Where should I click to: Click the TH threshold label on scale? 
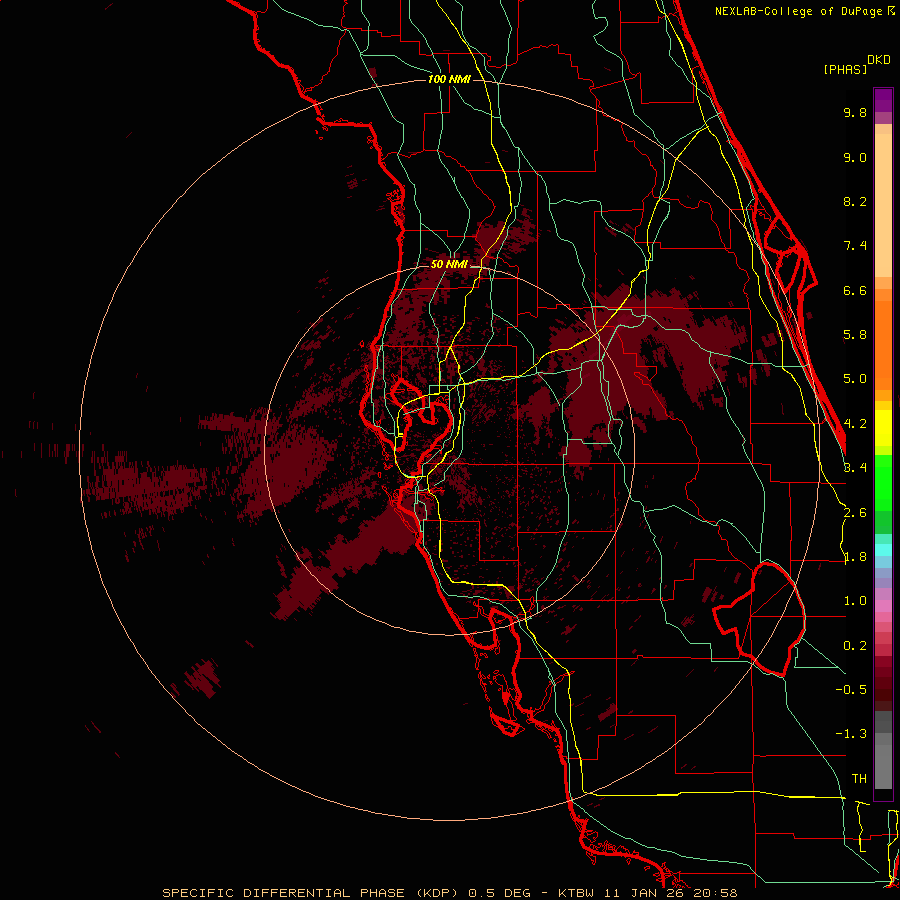point(859,779)
